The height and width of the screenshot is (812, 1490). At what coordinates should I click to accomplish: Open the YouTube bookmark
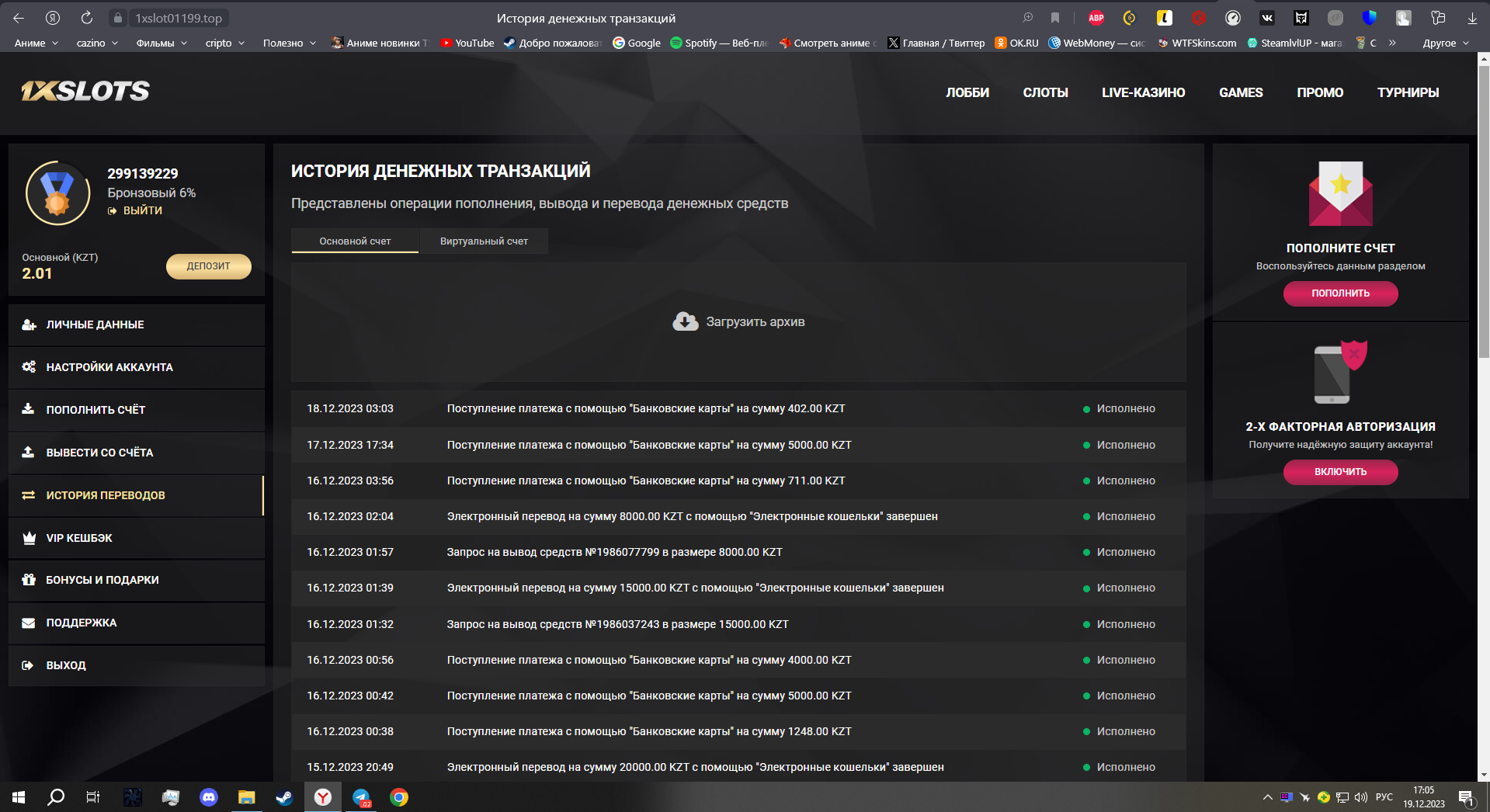coord(467,43)
